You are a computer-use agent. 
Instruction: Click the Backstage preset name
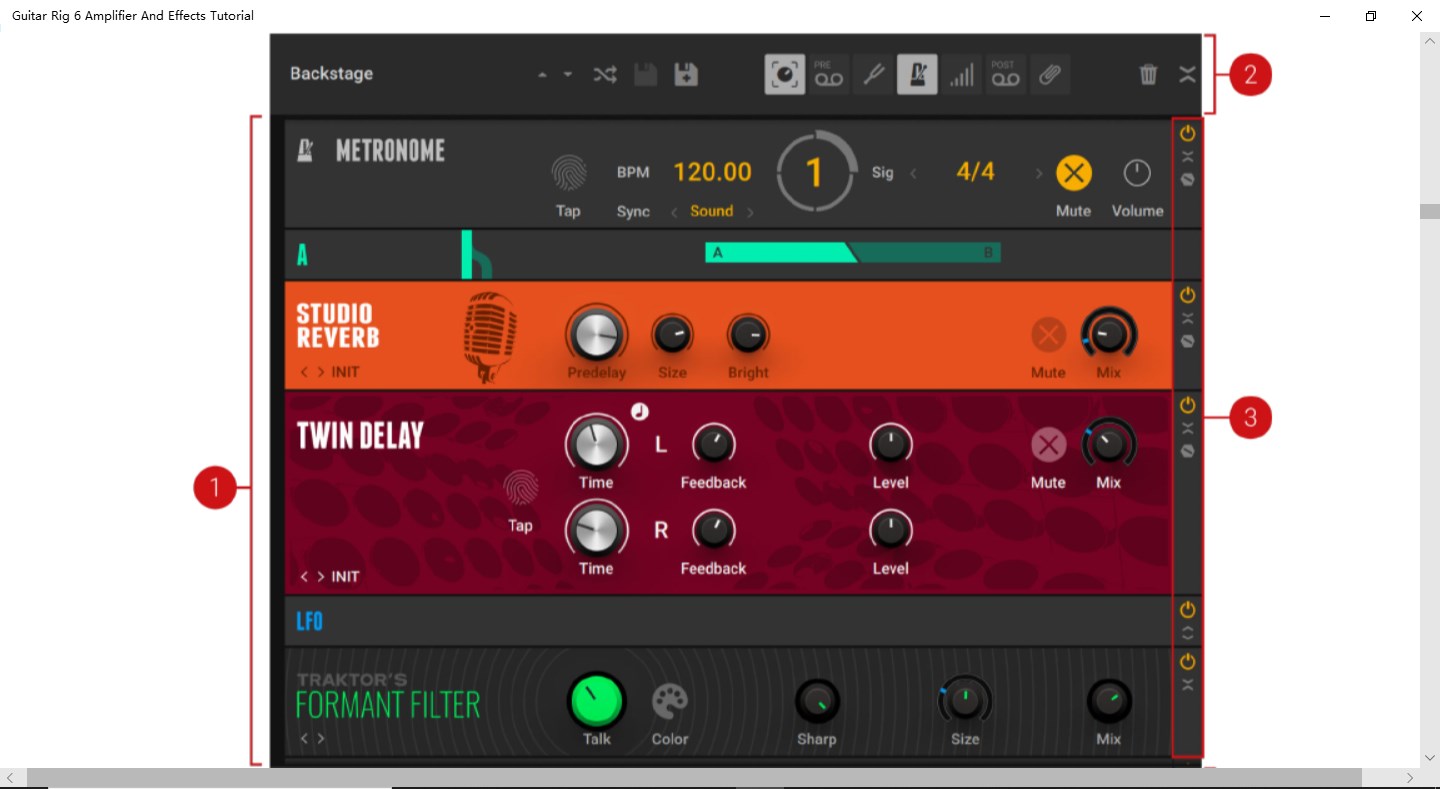click(331, 74)
